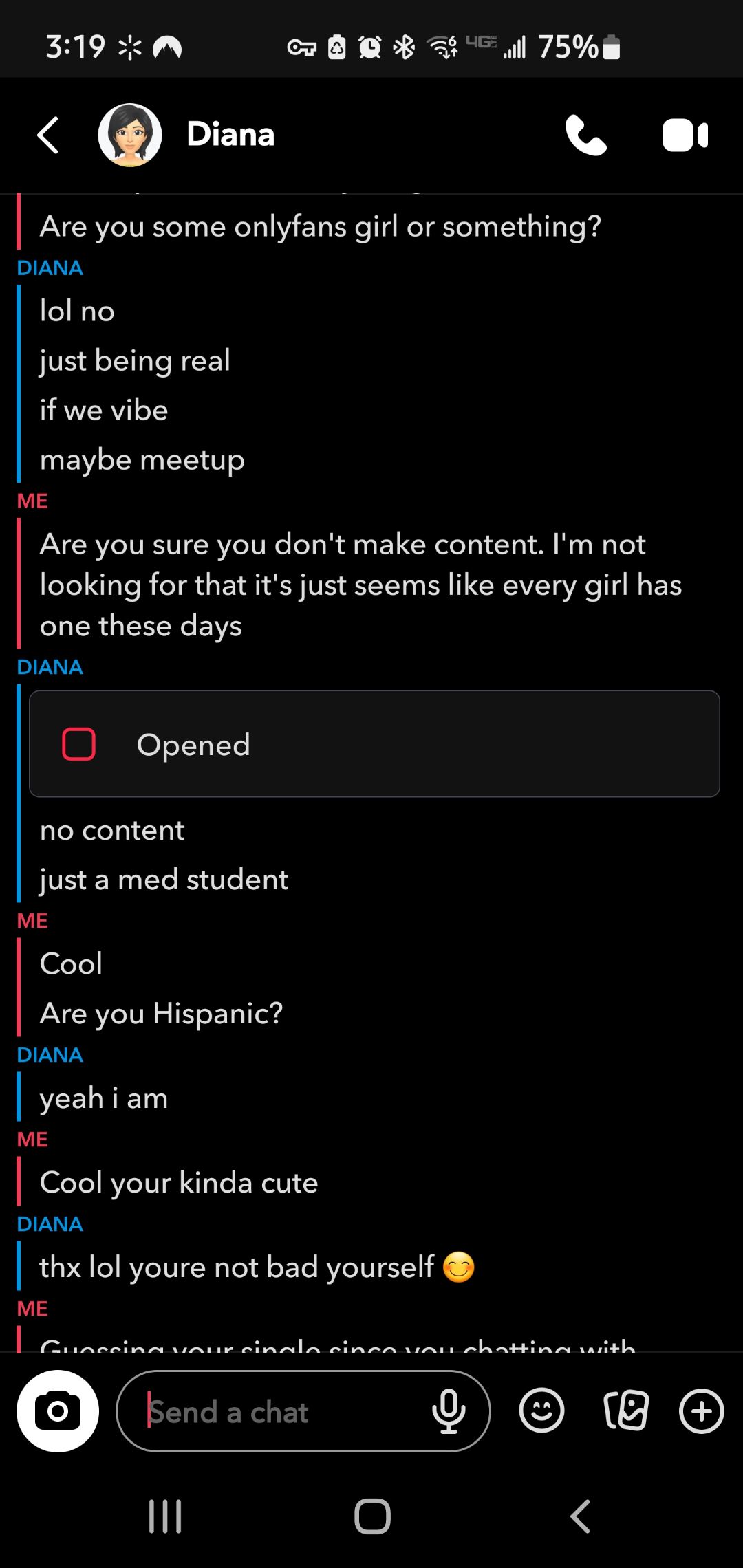Screen dimensions: 743x1568
Task: Go back using the chat header arrow
Action: [x=48, y=135]
